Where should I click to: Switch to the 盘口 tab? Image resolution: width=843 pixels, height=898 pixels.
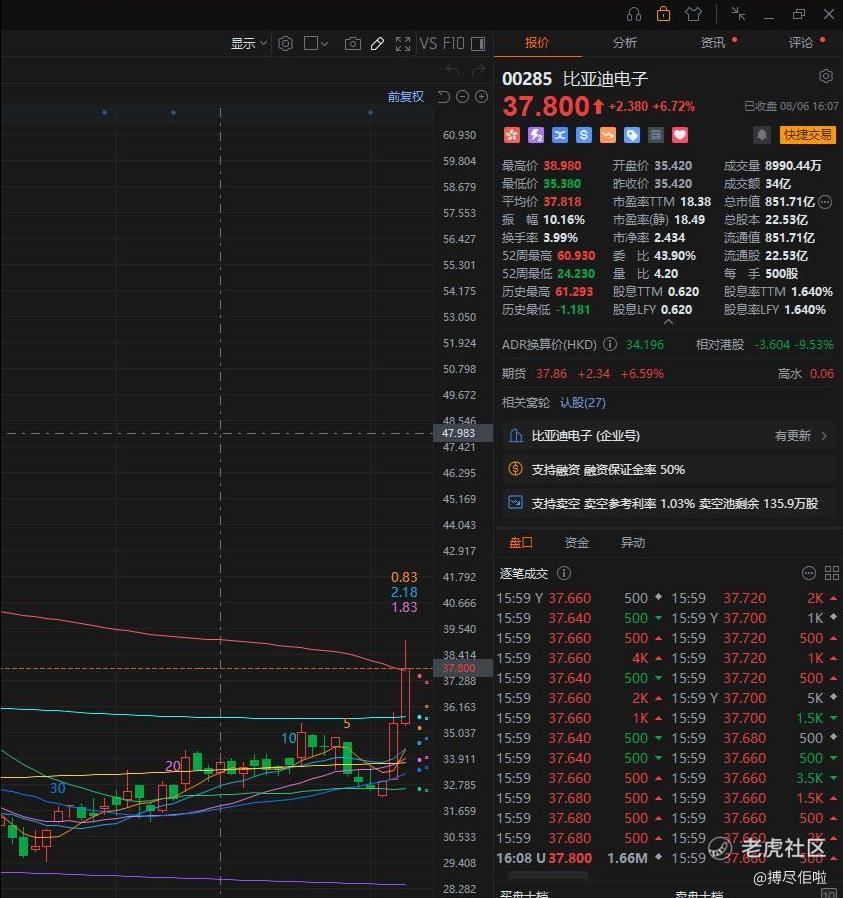(x=521, y=542)
